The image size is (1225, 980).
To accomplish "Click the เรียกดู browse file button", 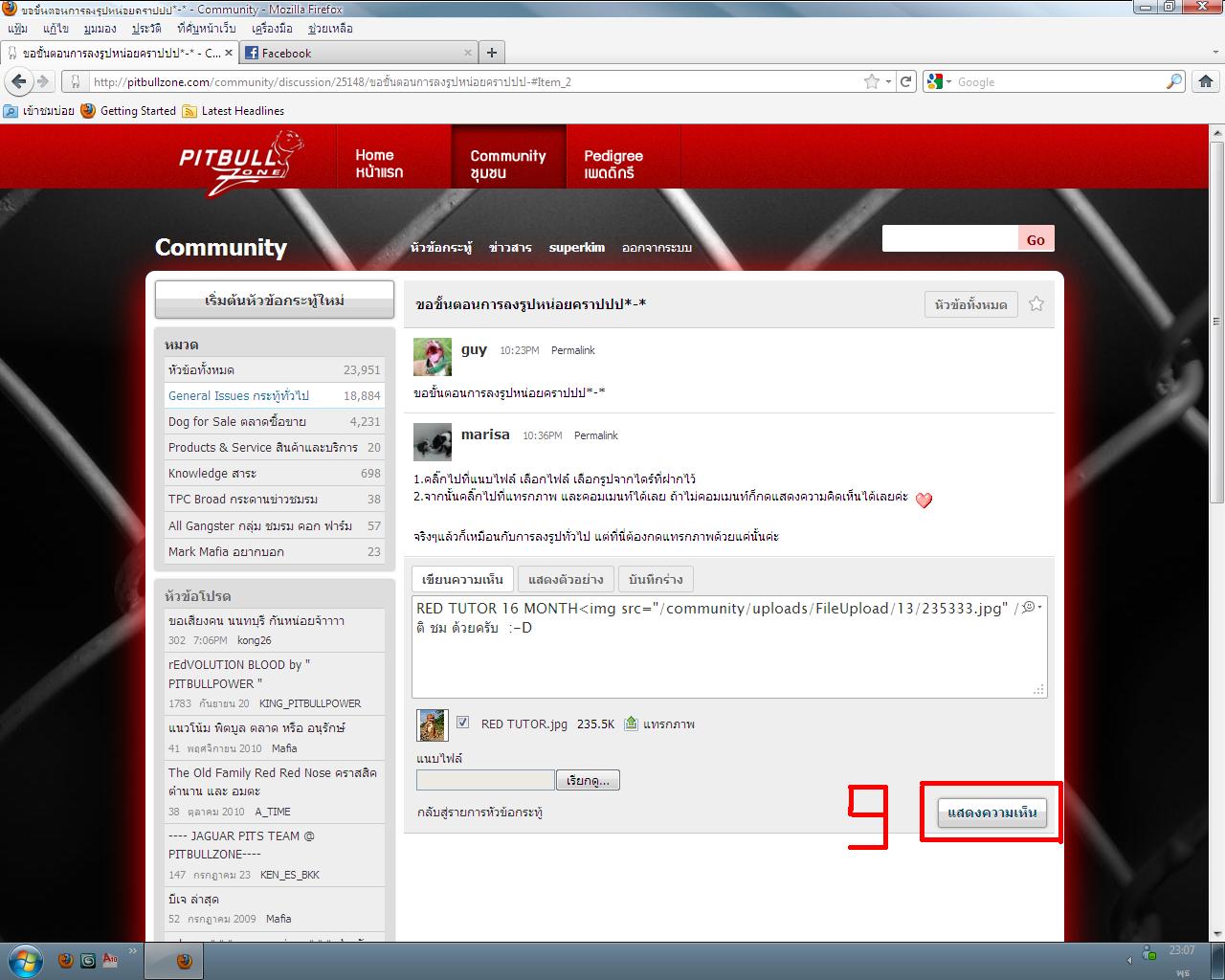I will [x=589, y=780].
